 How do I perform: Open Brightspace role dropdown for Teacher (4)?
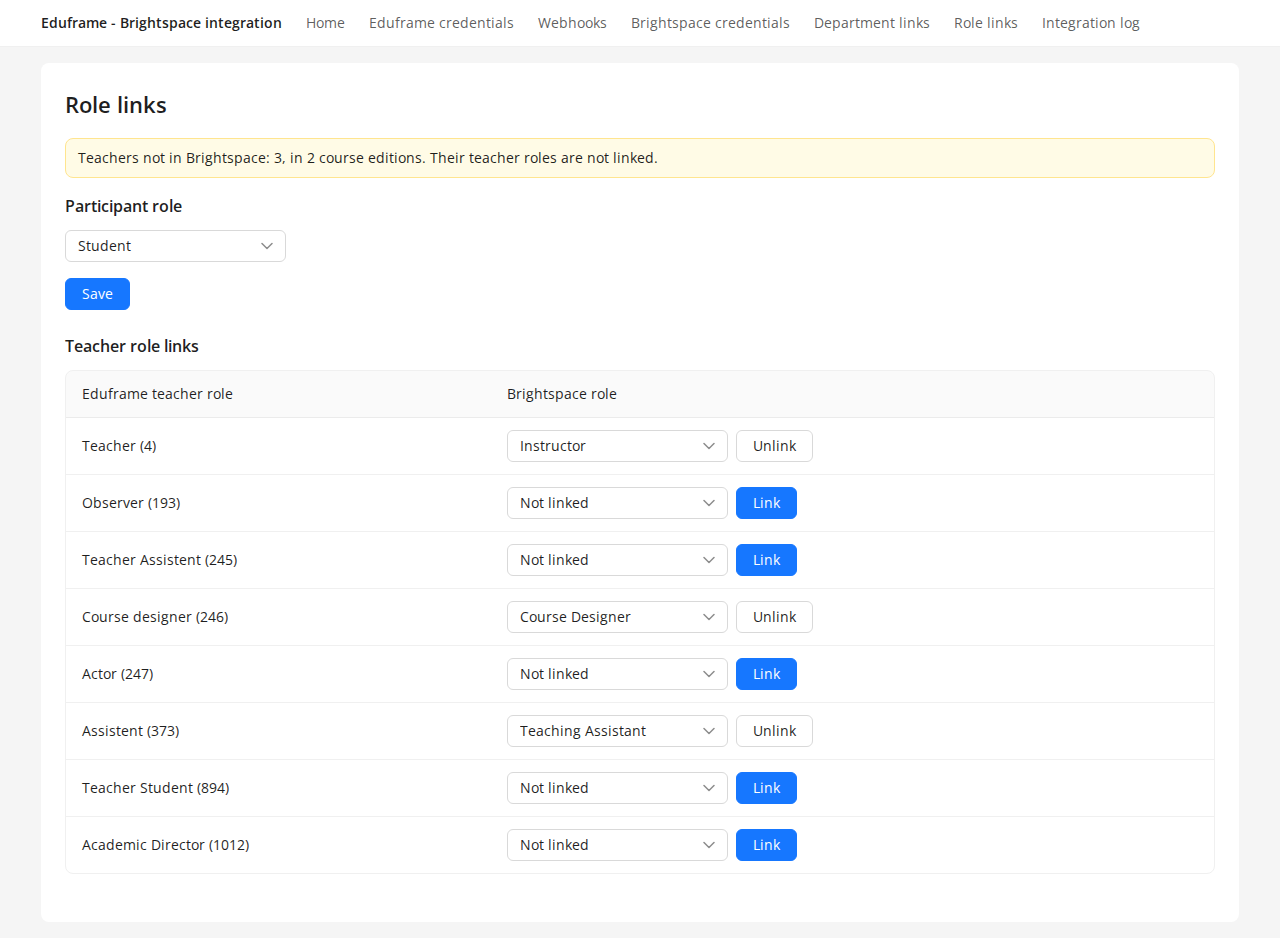(x=617, y=446)
